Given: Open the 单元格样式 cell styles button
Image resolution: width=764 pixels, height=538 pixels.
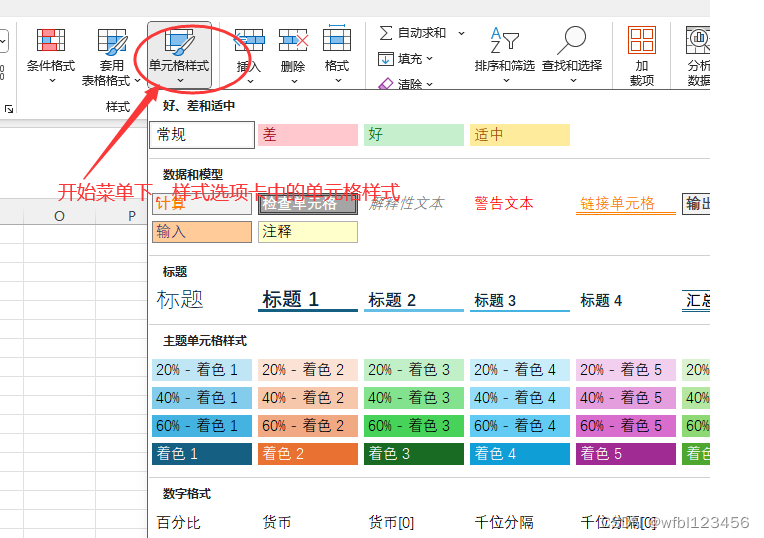Looking at the screenshot, I should tap(179, 55).
